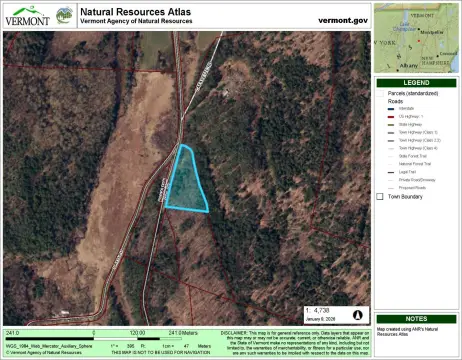Viewport: 462px width, 360px height.
Task: Click the DISCLAIMER paragraph
Action: [x=295, y=343]
